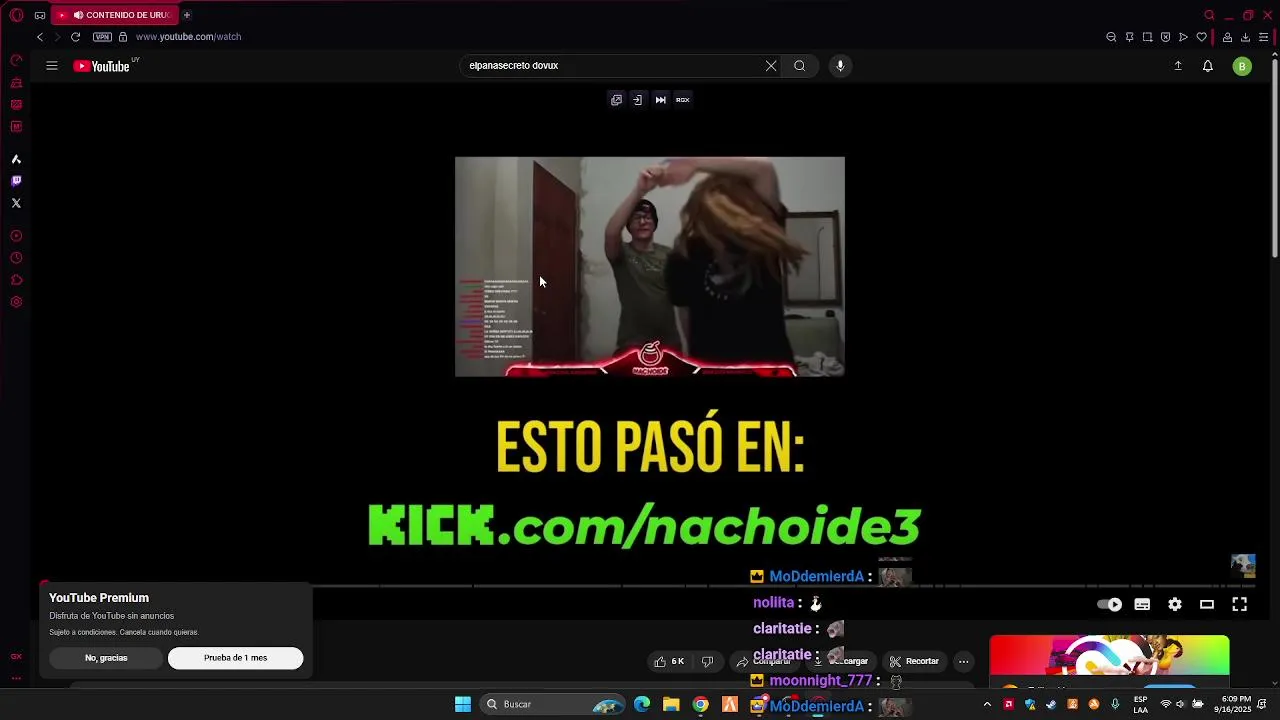
Task: Seek using the video progress bar
Action: pos(649,585)
